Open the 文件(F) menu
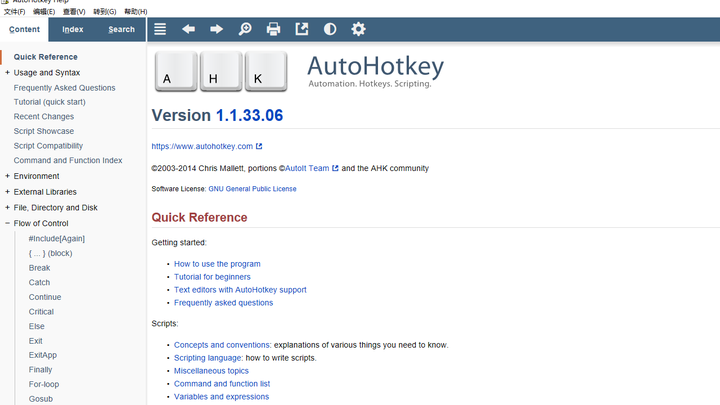Viewport: 720px width, 405px height. [x=14, y=11]
